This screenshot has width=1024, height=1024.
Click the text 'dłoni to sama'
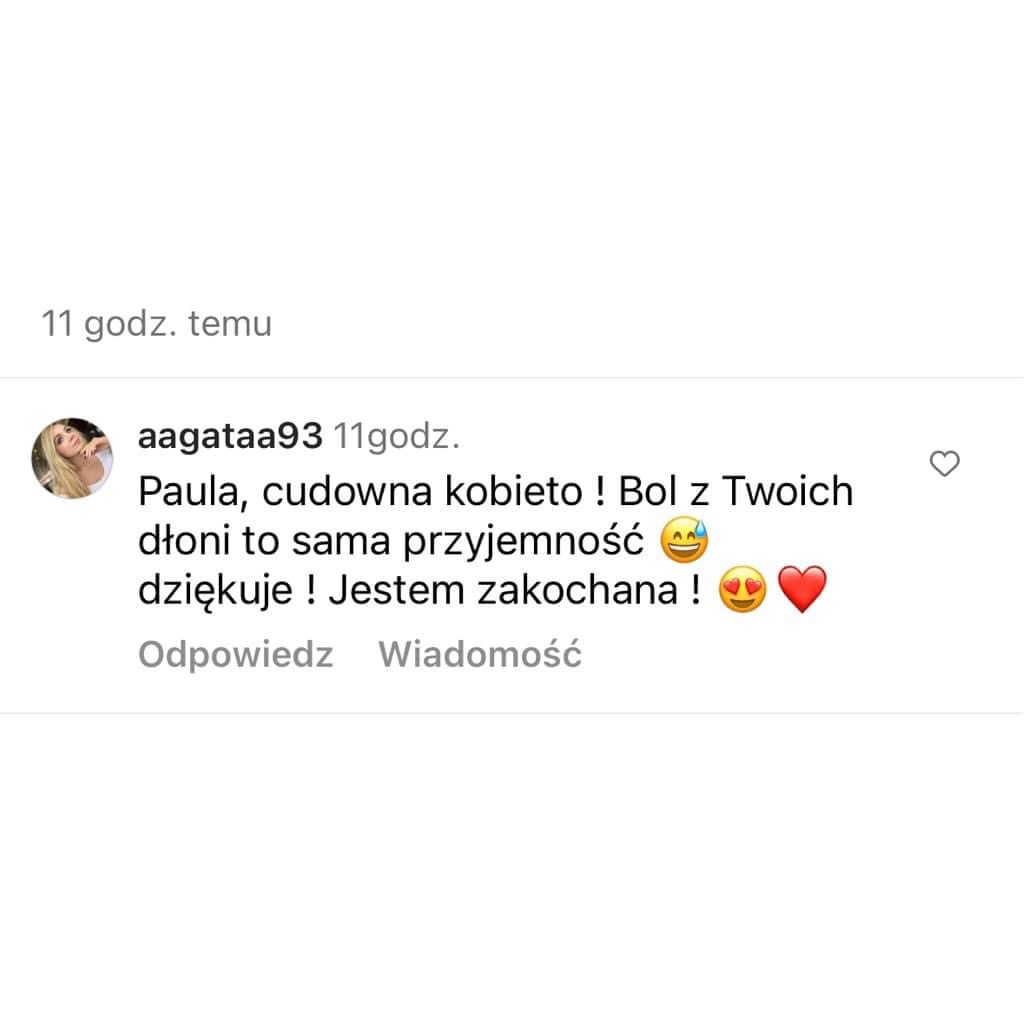coord(264,540)
